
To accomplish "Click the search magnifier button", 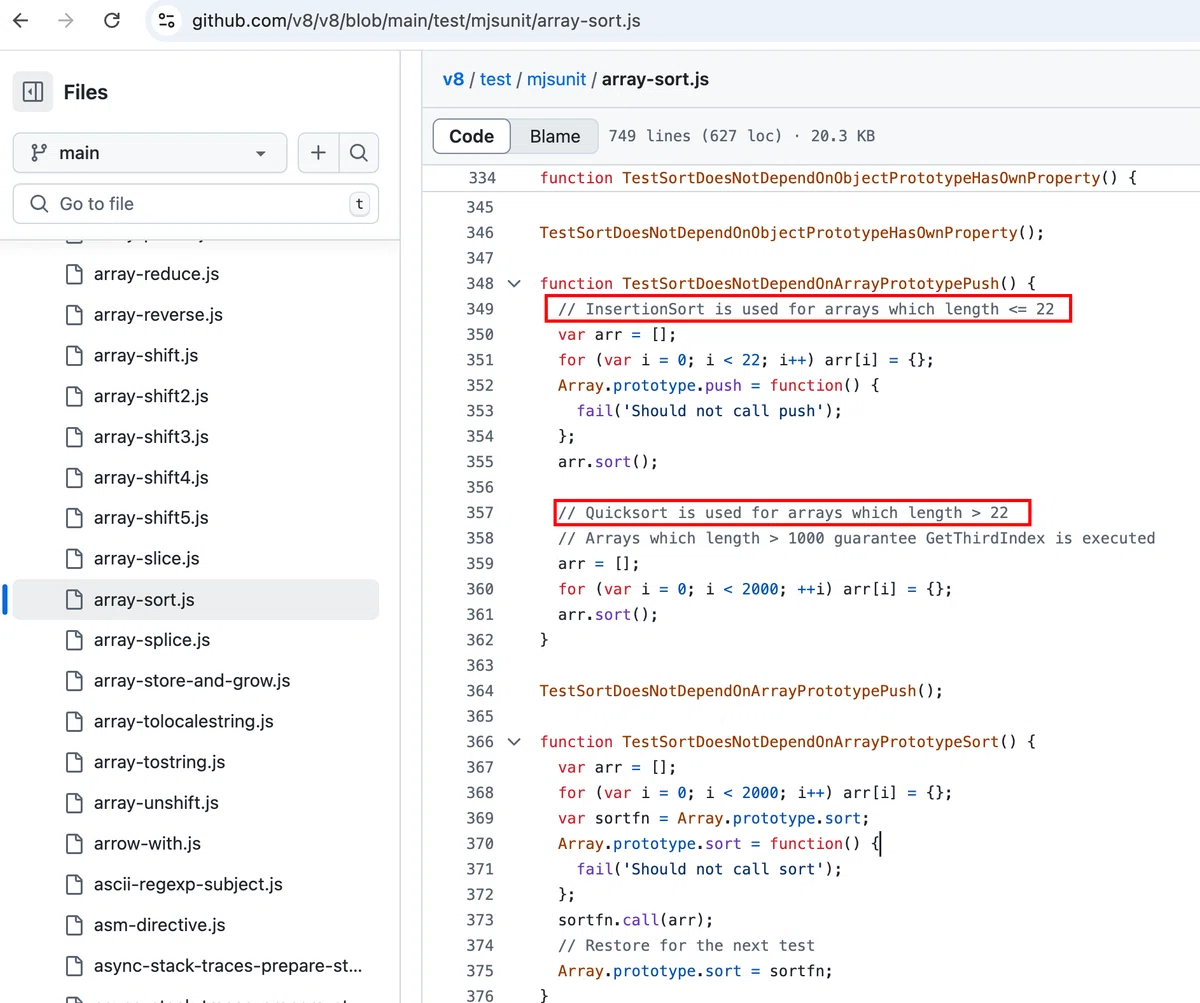I will tap(359, 153).
